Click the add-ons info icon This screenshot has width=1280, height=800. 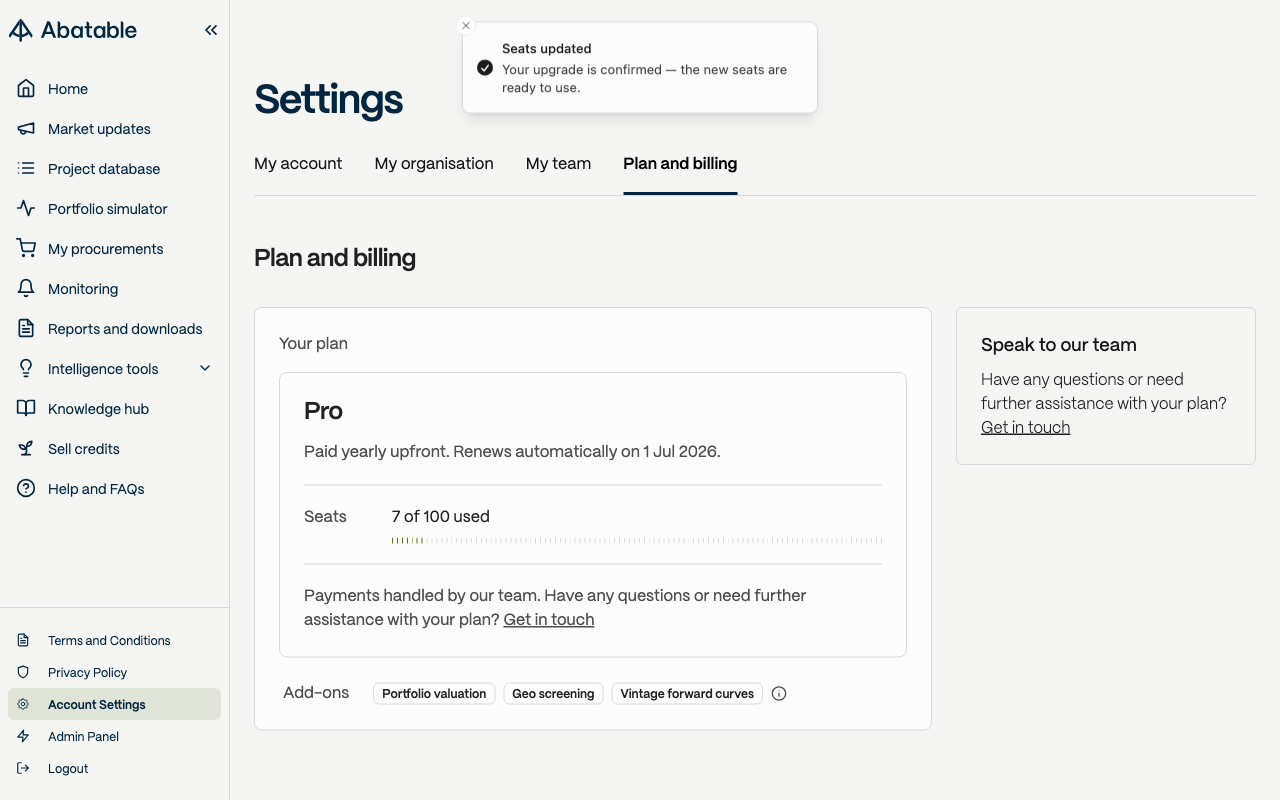pyautogui.click(x=779, y=694)
